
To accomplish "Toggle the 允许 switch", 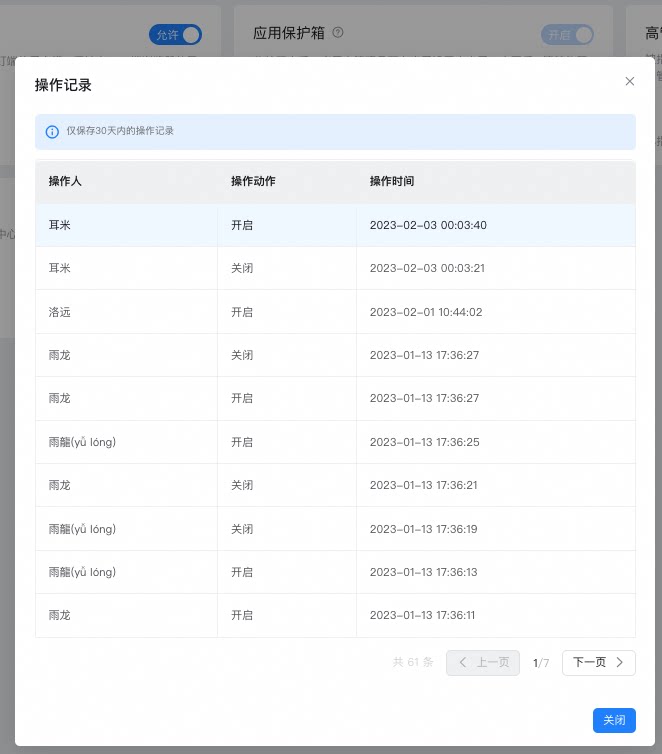I will point(175,35).
